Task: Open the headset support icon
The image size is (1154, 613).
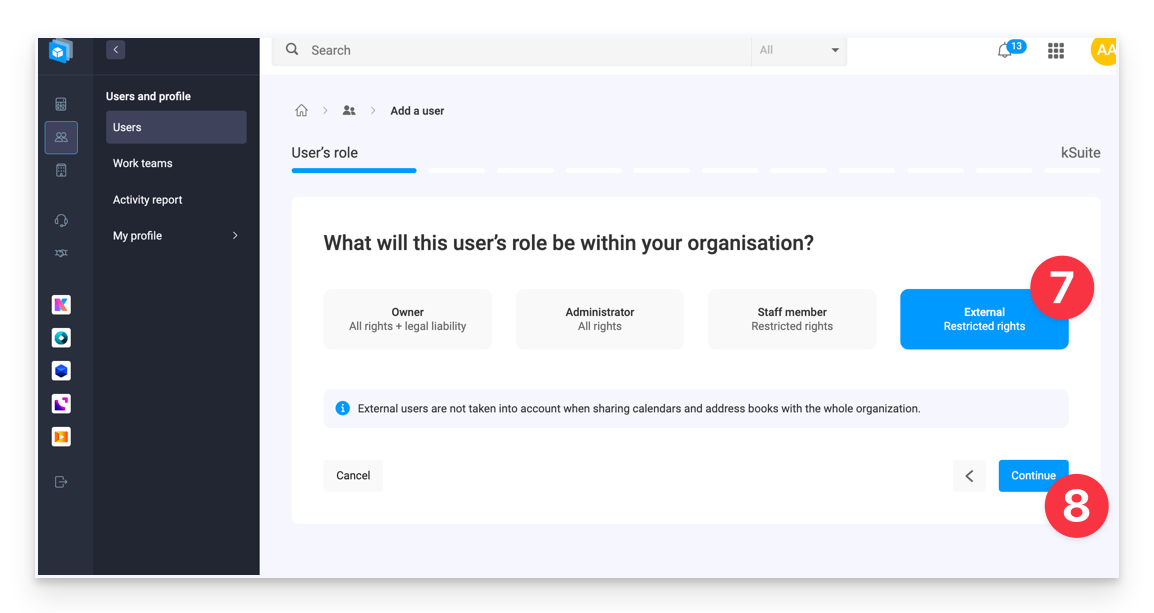Action: click(61, 220)
